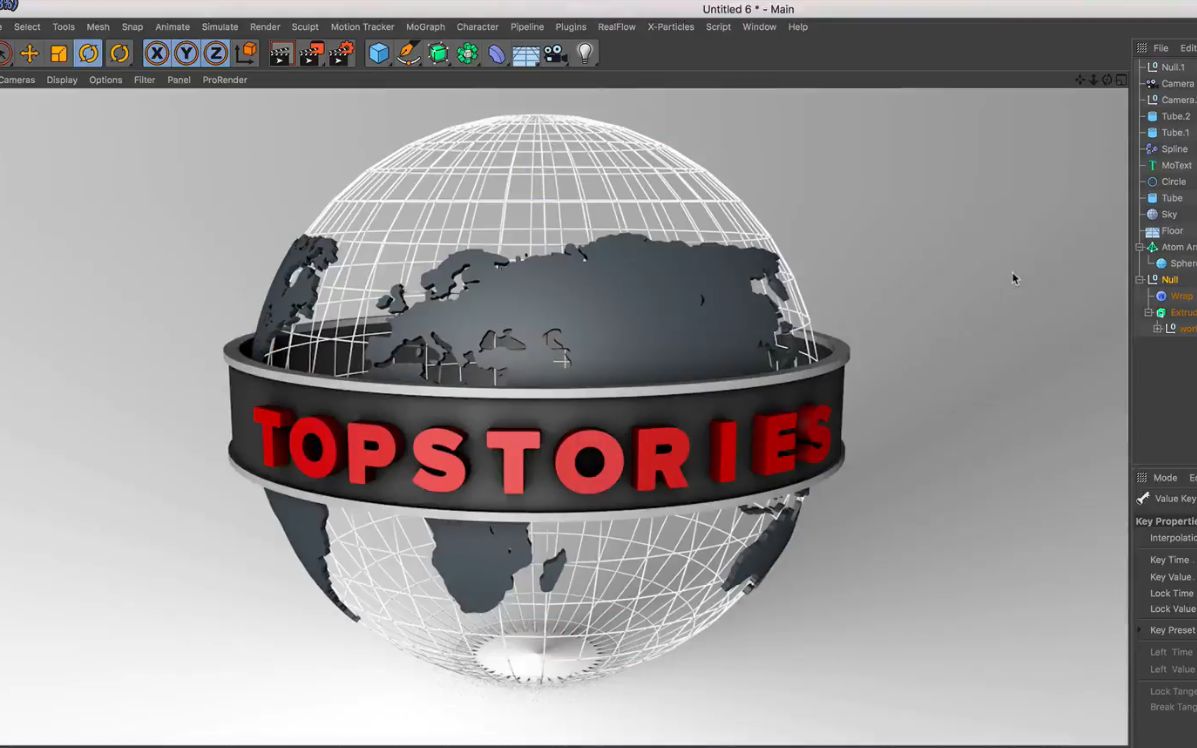The width and height of the screenshot is (1197, 748).
Task: Choose the Rotate tool
Action: point(87,53)
